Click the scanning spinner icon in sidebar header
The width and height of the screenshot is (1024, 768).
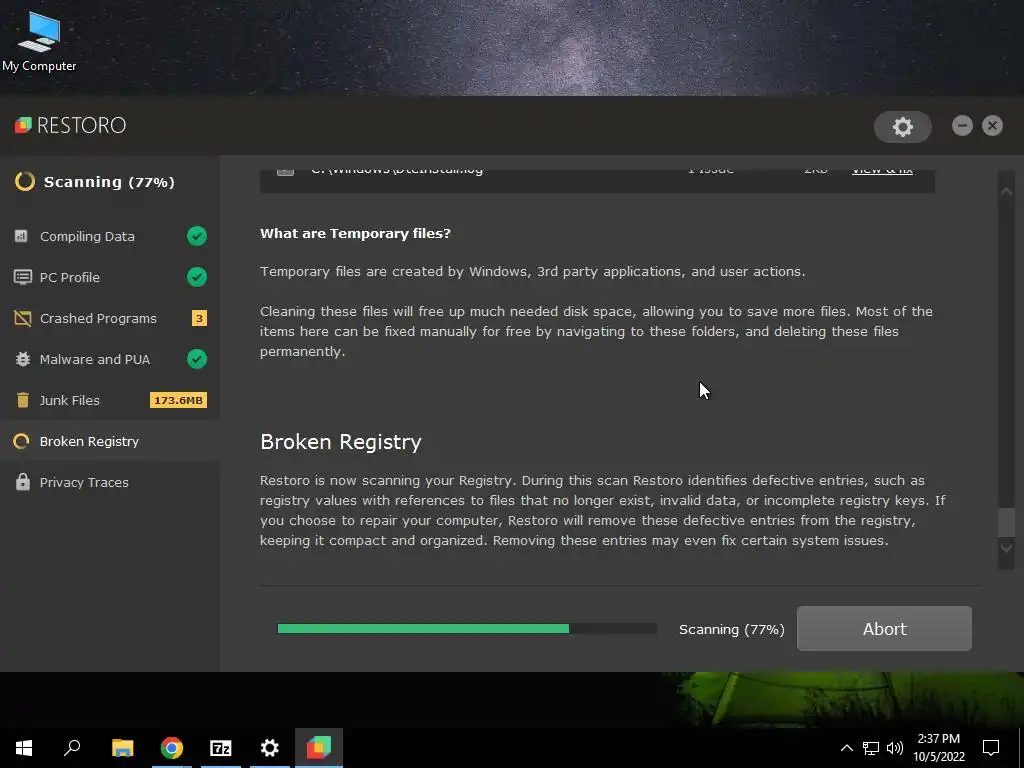(x=25, y=182)
